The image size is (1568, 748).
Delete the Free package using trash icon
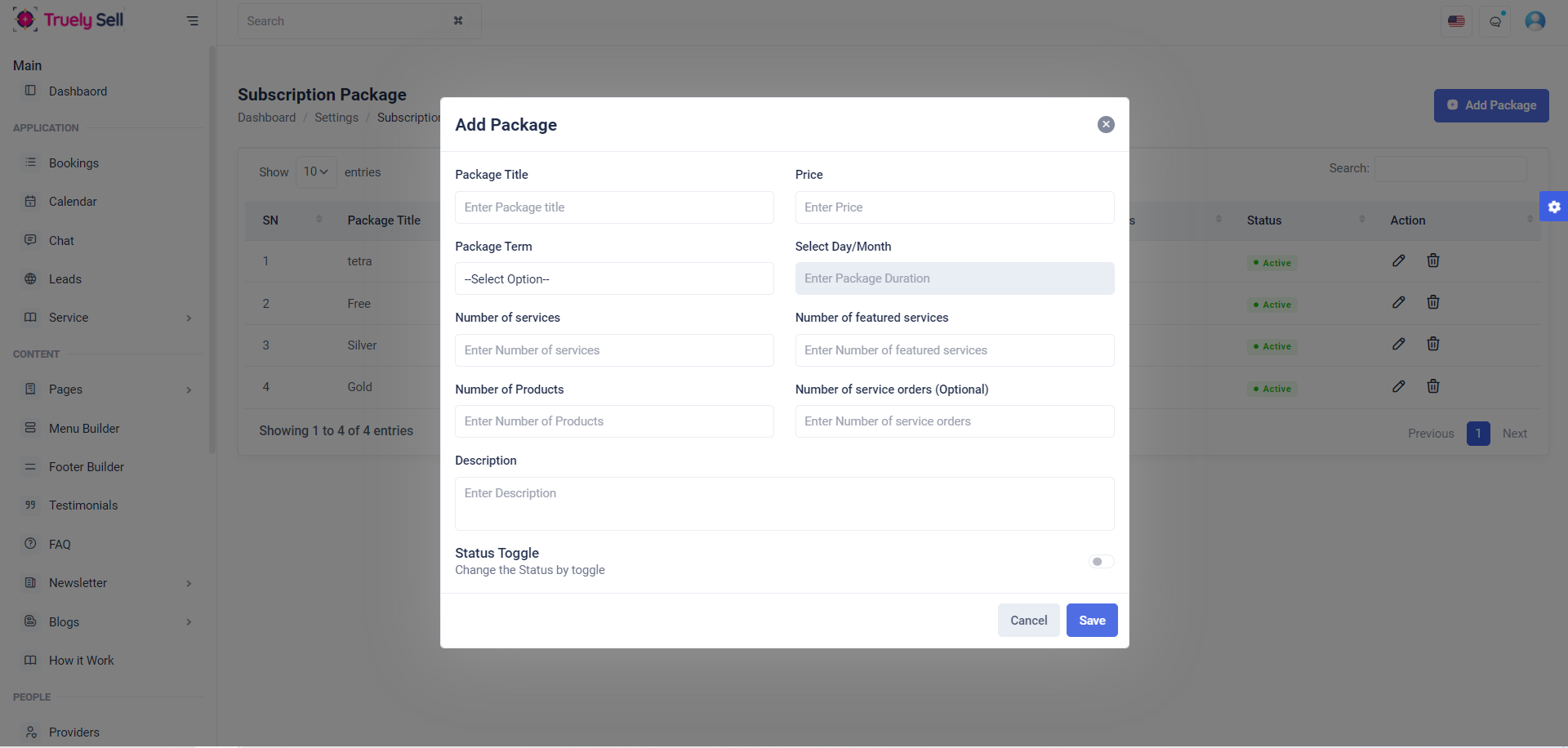pyautogui.click(x=1433, y=302)
